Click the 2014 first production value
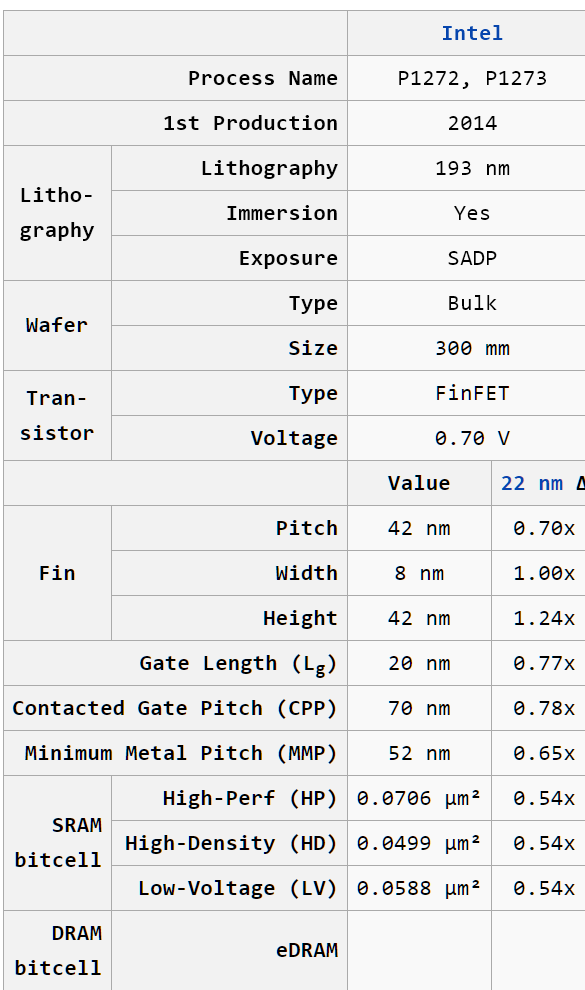 [472, 123]
